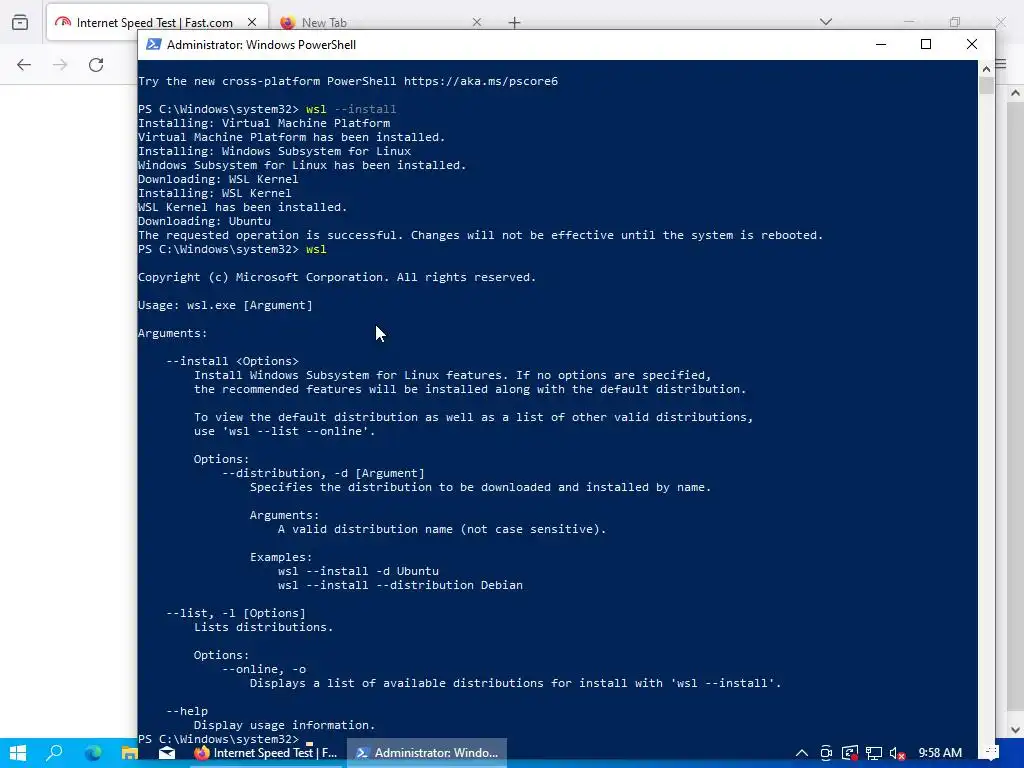
Task: Show hidden system tray icons
Action: pyautogui.click(x=802, y=753)
